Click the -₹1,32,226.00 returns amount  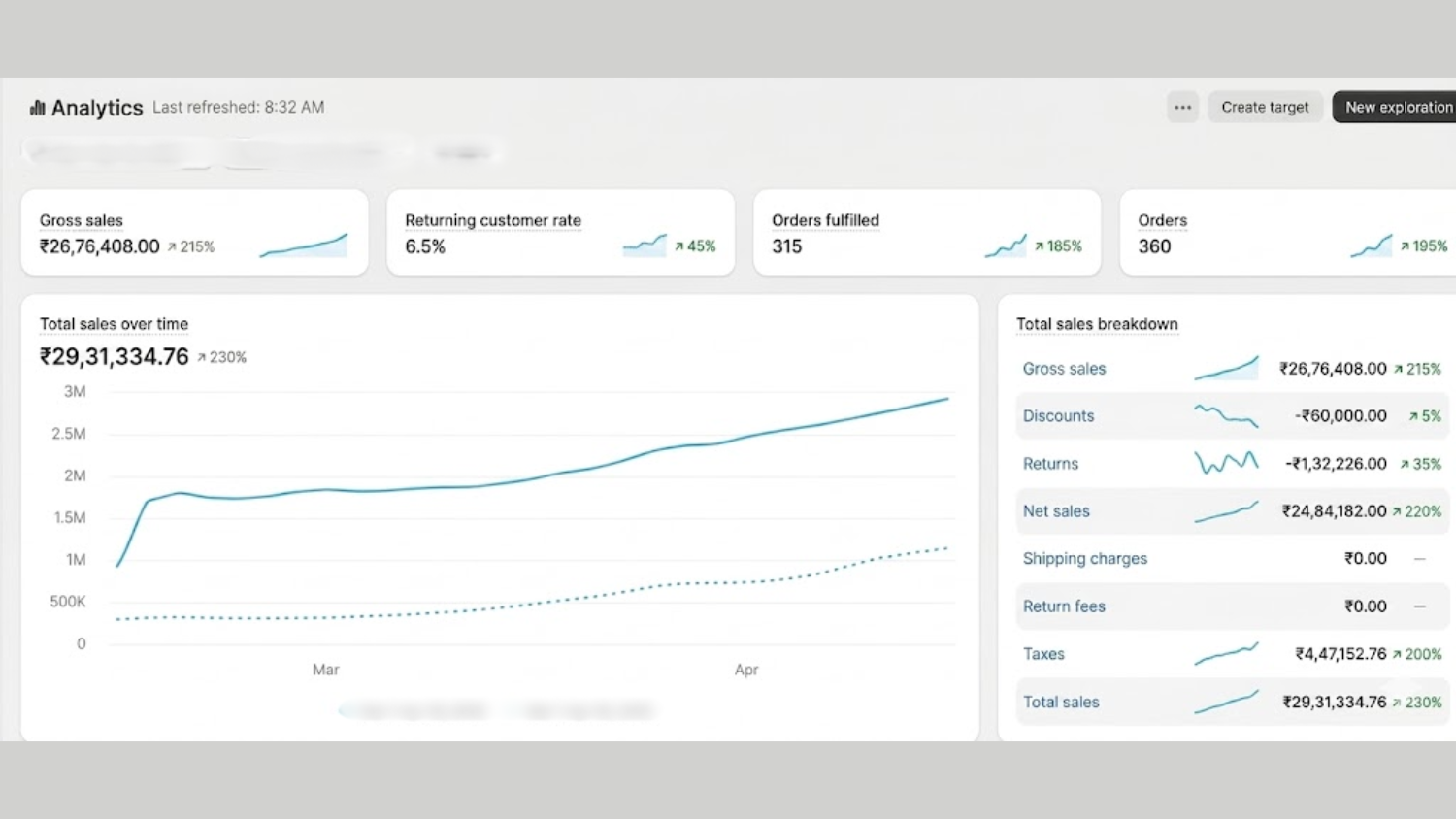coord(1336,464)
